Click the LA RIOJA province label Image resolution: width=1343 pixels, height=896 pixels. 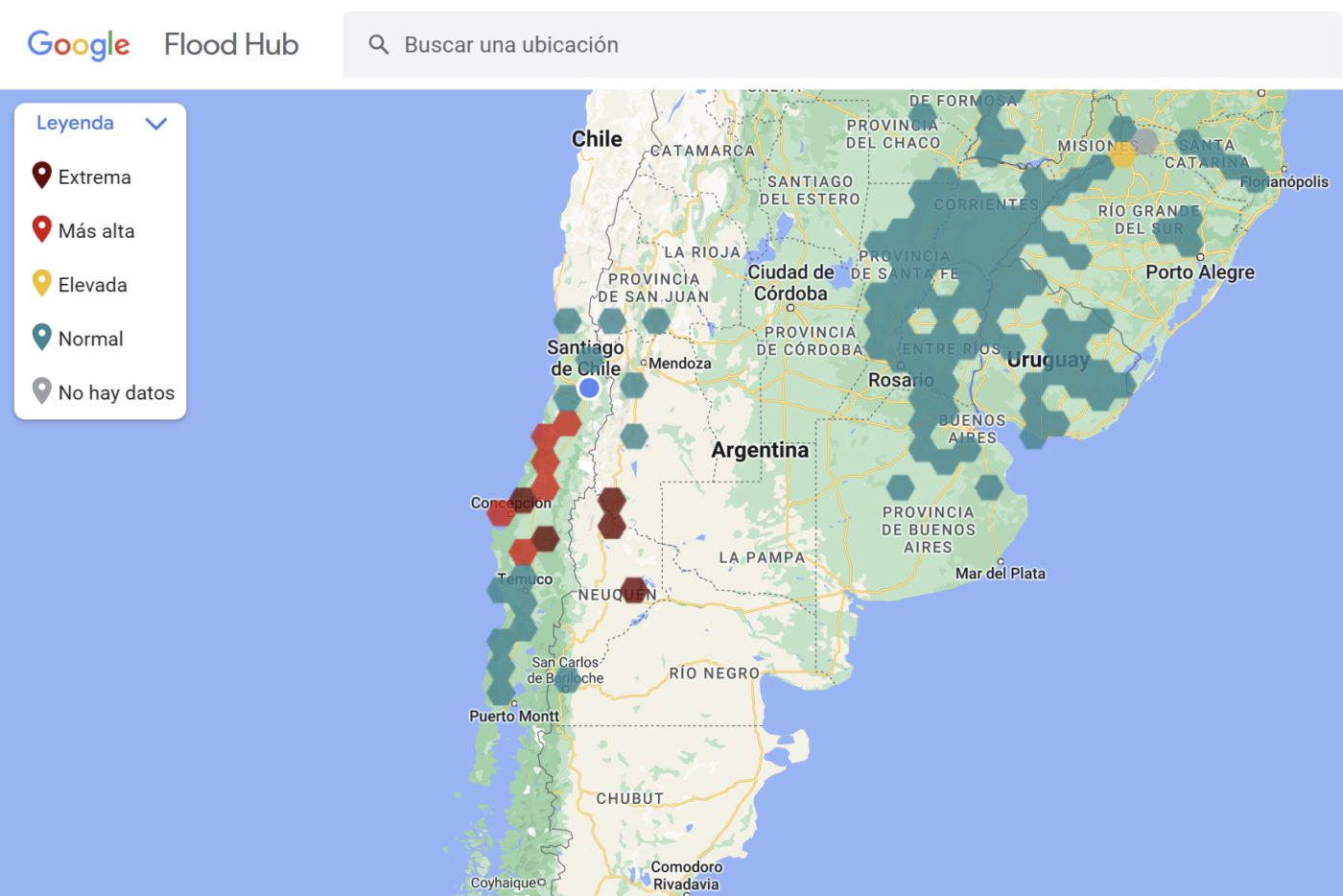[703, 252]
